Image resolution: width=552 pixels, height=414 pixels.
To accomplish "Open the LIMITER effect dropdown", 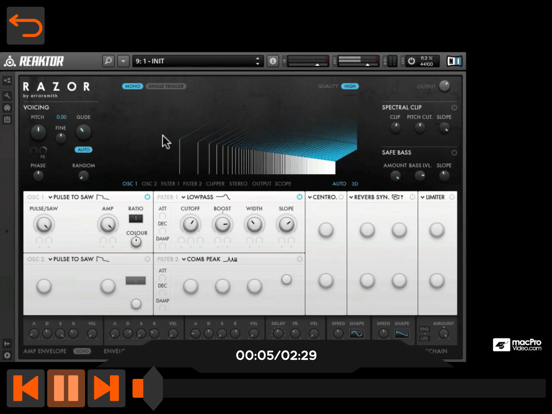I will tap(433, 197).
